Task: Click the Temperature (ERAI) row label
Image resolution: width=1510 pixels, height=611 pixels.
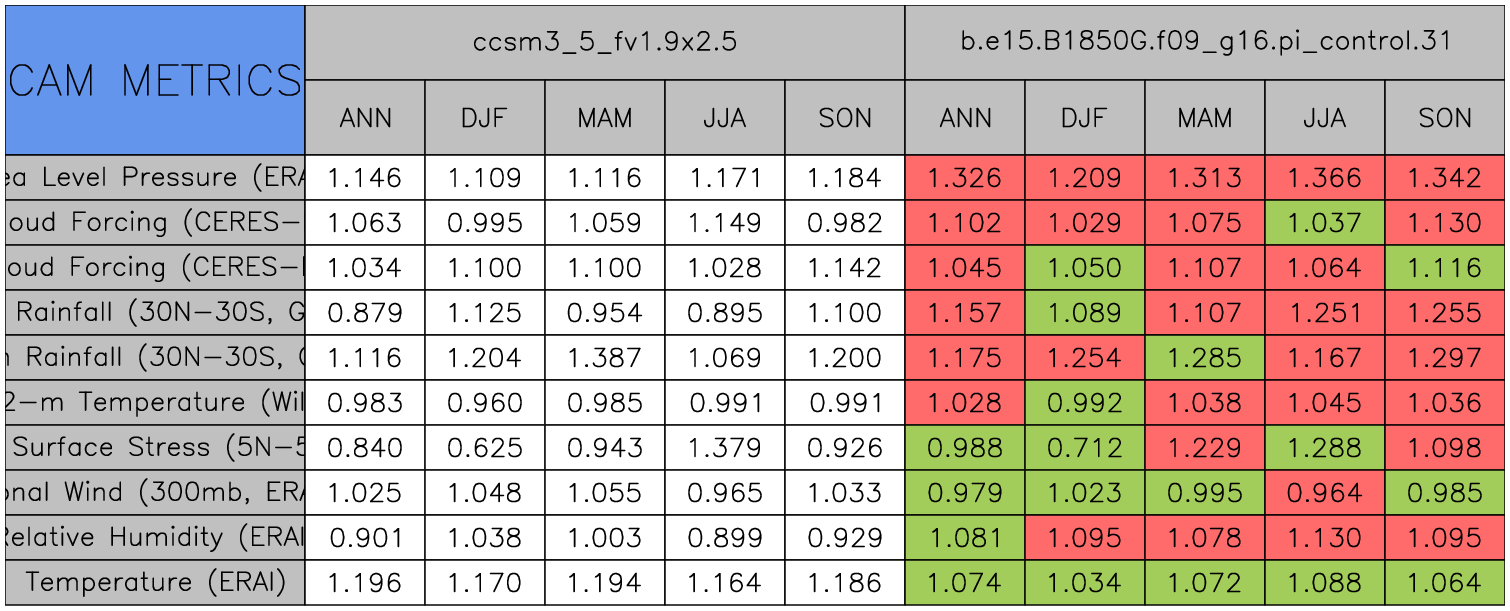Action: [x=155, y=582]
